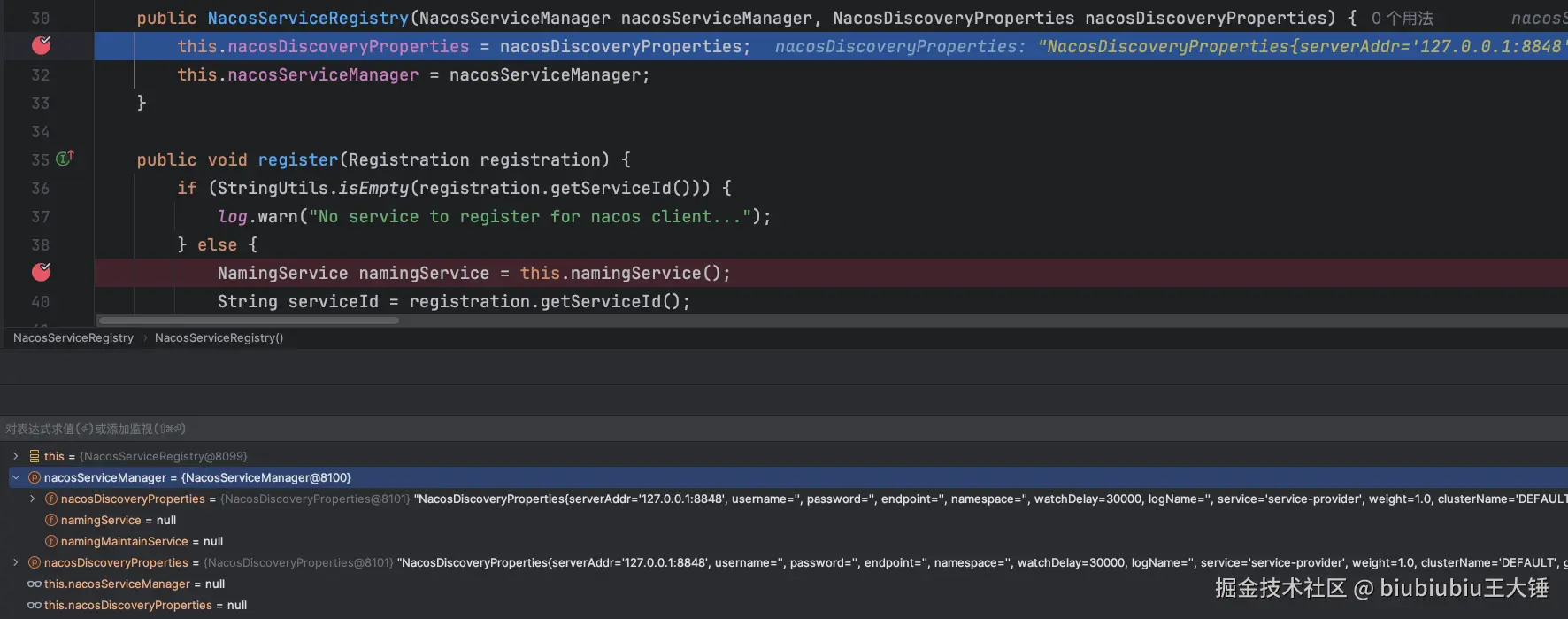Click the 'this' object icon in variables
This screenshot has width=1568, height=619.
pos(35,456)
